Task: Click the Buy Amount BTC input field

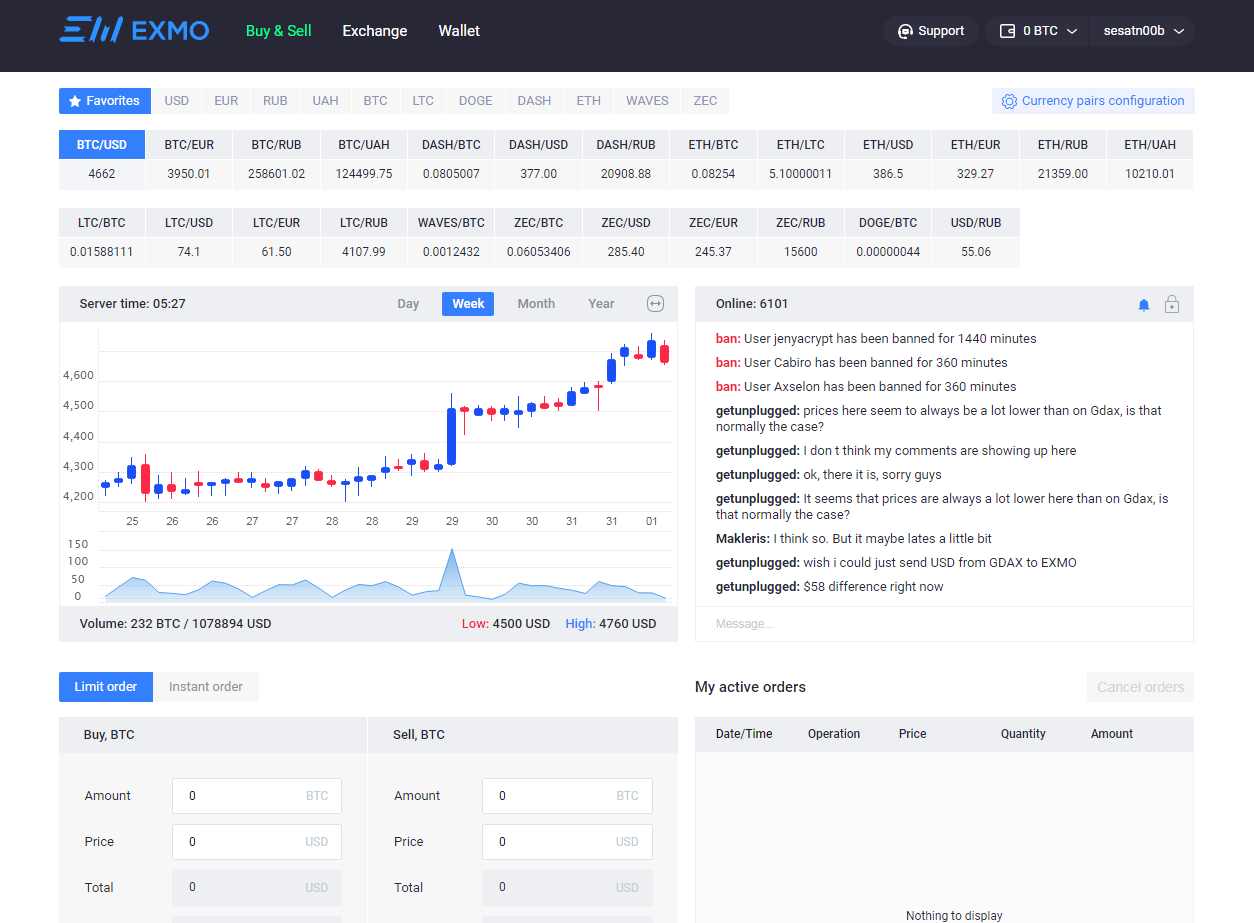Action: tap(257, 796)
